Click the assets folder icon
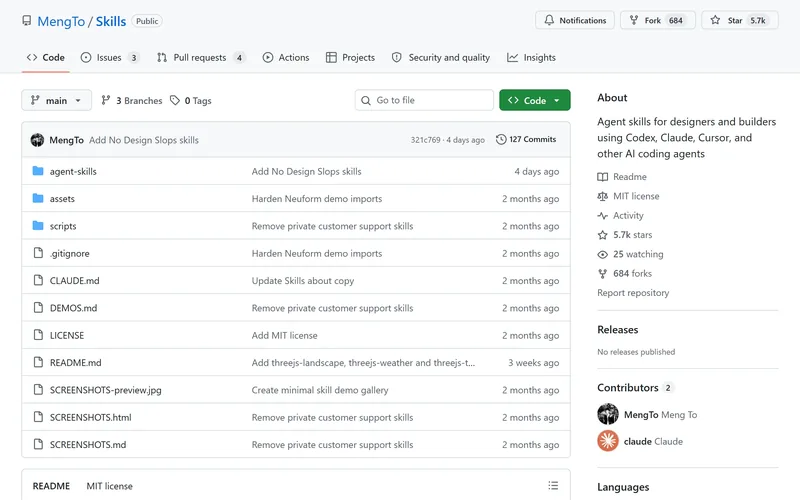Viewport: 800px width, 500px height. point(38,198)
